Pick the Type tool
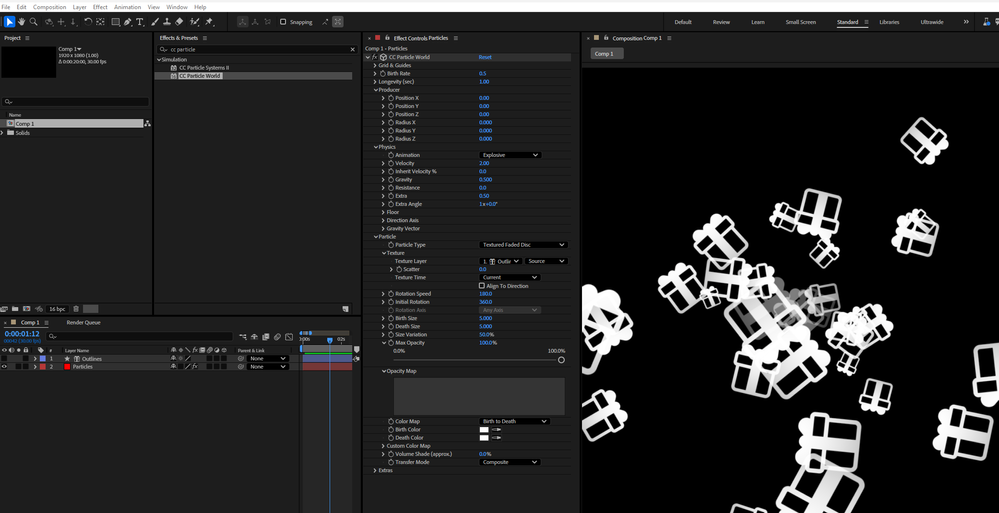This screenshot has width=999, height=513. (x=139, y=21)
